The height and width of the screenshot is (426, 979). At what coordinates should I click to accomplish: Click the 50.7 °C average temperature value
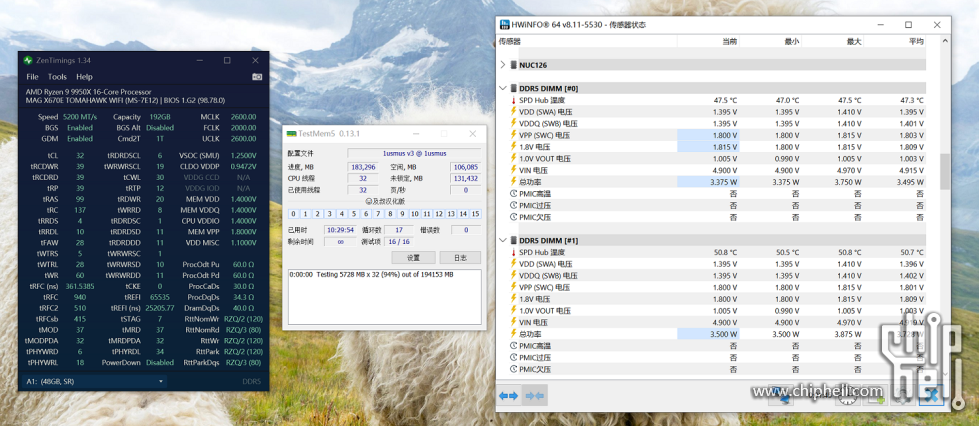tap(912, 252)
